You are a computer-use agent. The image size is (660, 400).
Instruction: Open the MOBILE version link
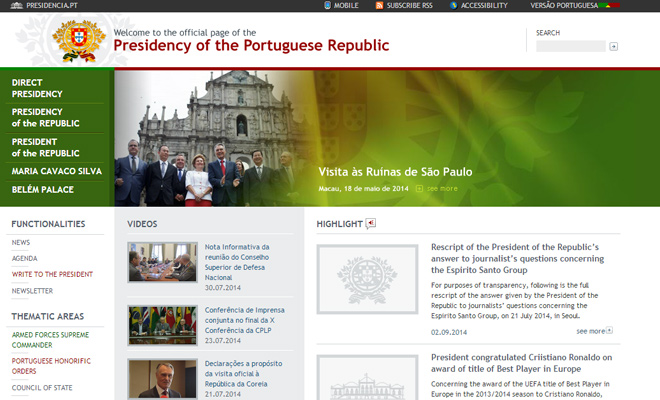tap(346, 5)
